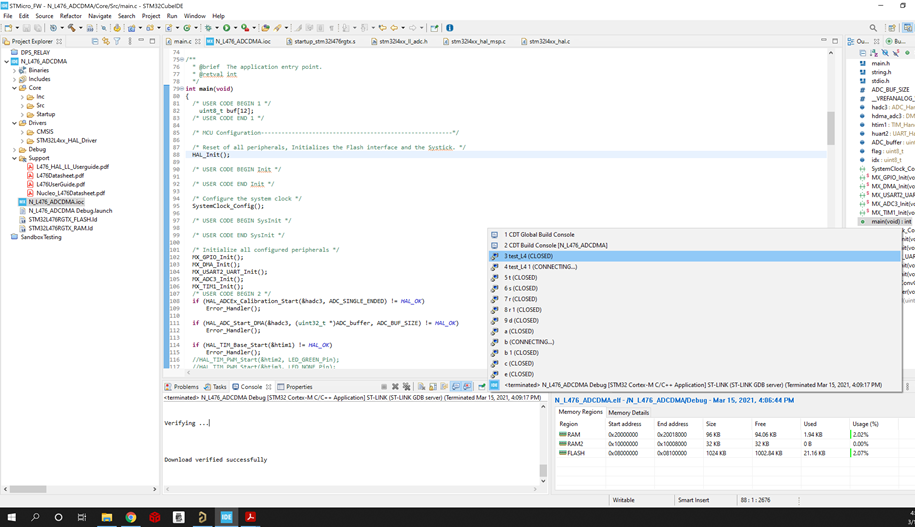Click Collapse All in Outline panel
915x527 pixels.
[x=863, y=53]
